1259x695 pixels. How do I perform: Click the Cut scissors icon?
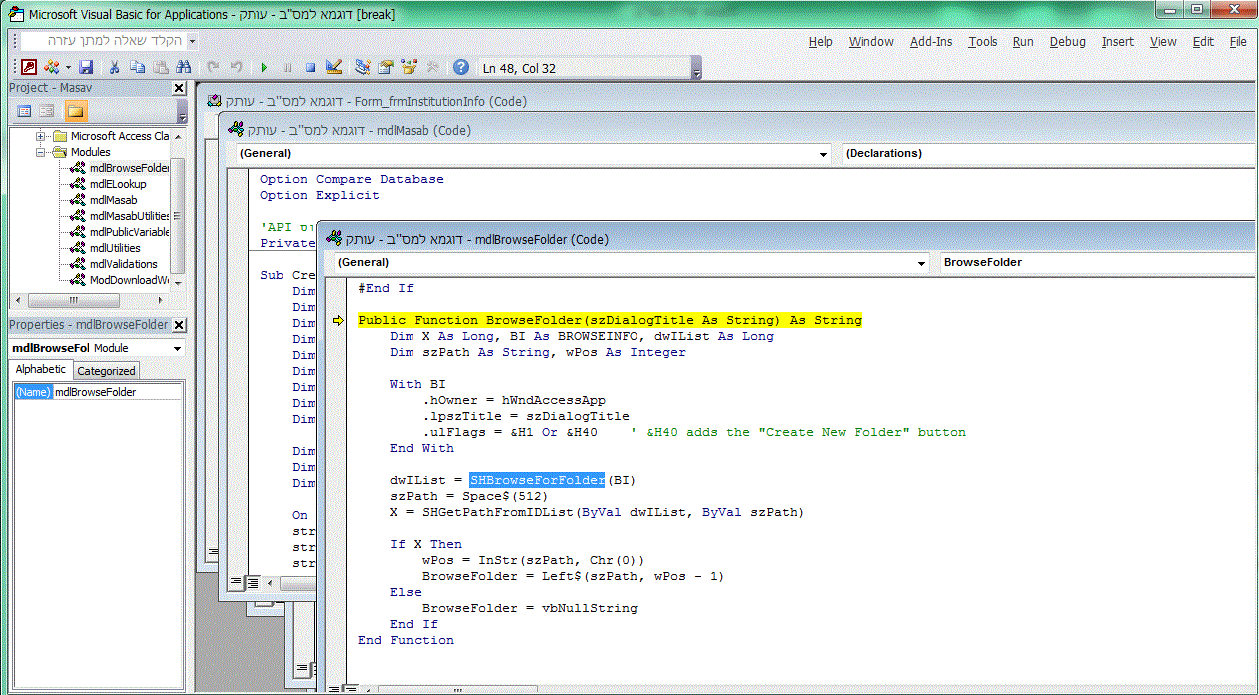(x=114, y=67)
